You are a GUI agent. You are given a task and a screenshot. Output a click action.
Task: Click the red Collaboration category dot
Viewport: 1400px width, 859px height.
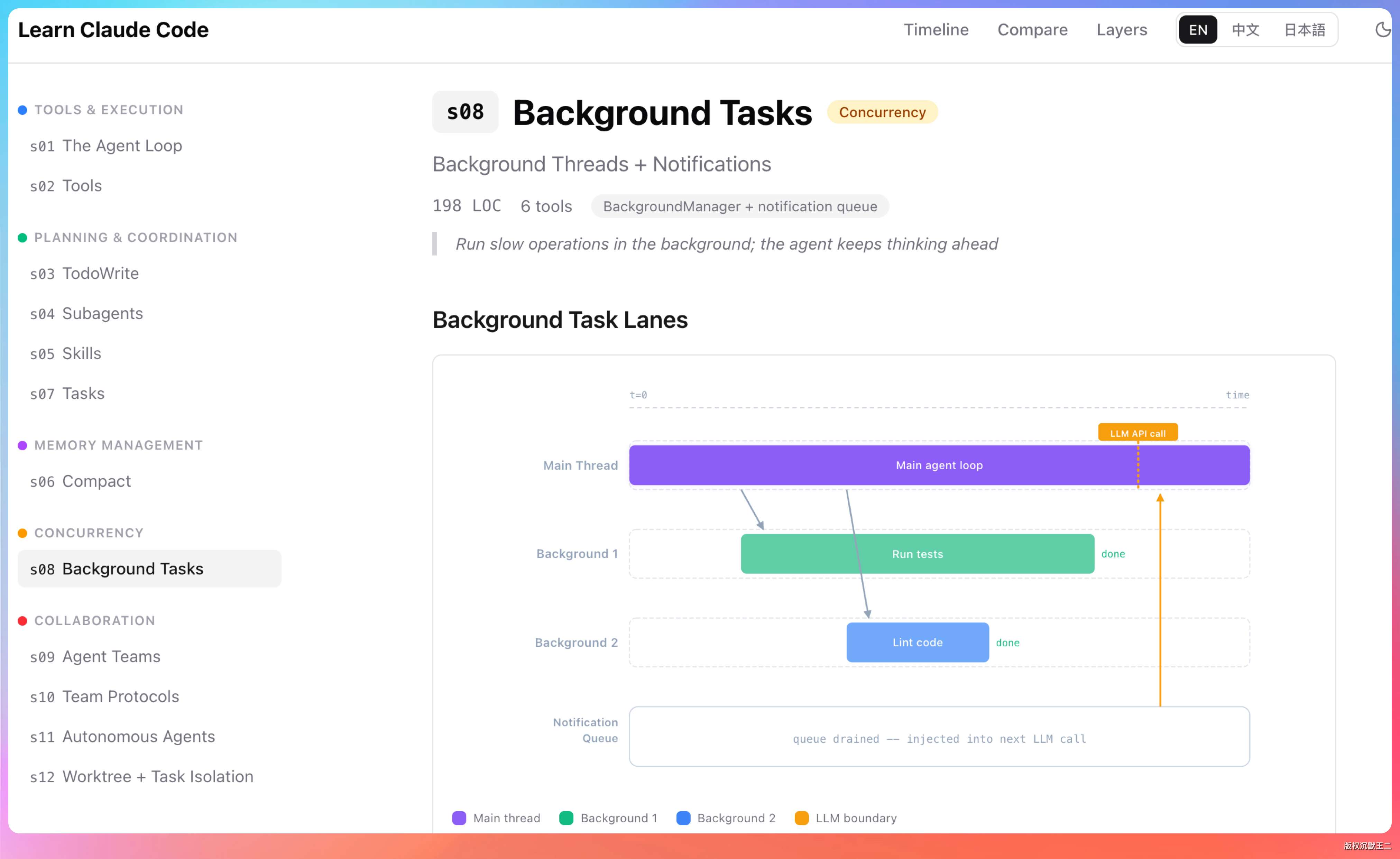point(23,620)
